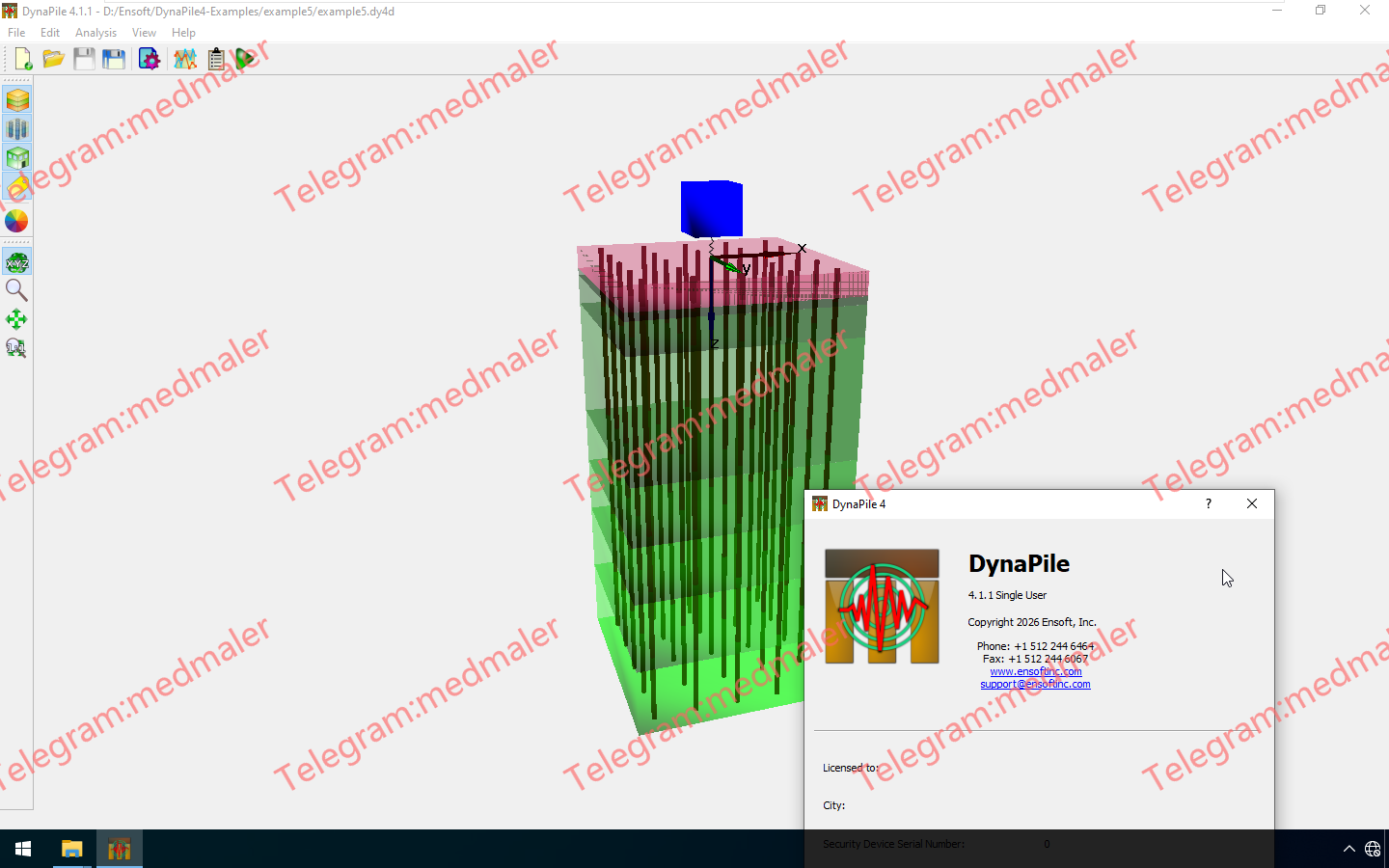Click the support@ensoftinc.com email link
The width and height of the screenshot is (1389, 868).
coord(1035,684)
